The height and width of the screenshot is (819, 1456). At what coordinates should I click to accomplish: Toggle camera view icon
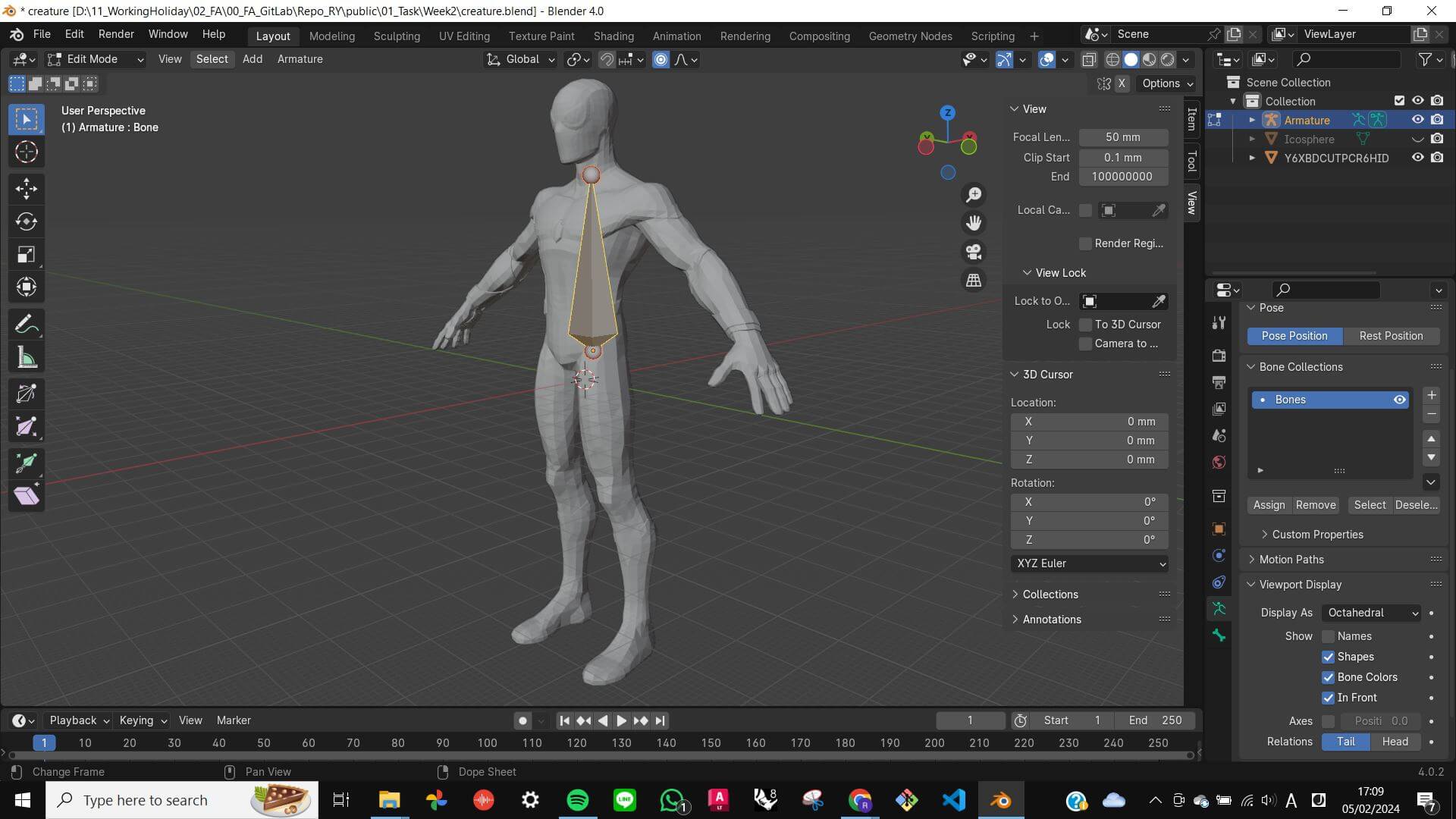(974, 252)
